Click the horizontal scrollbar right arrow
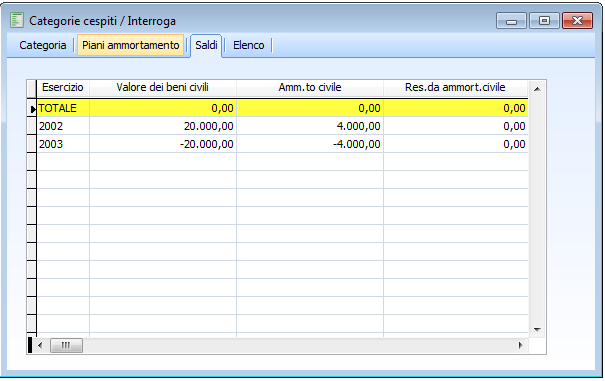This screenshot has height=381, width=605. [521, 345]
